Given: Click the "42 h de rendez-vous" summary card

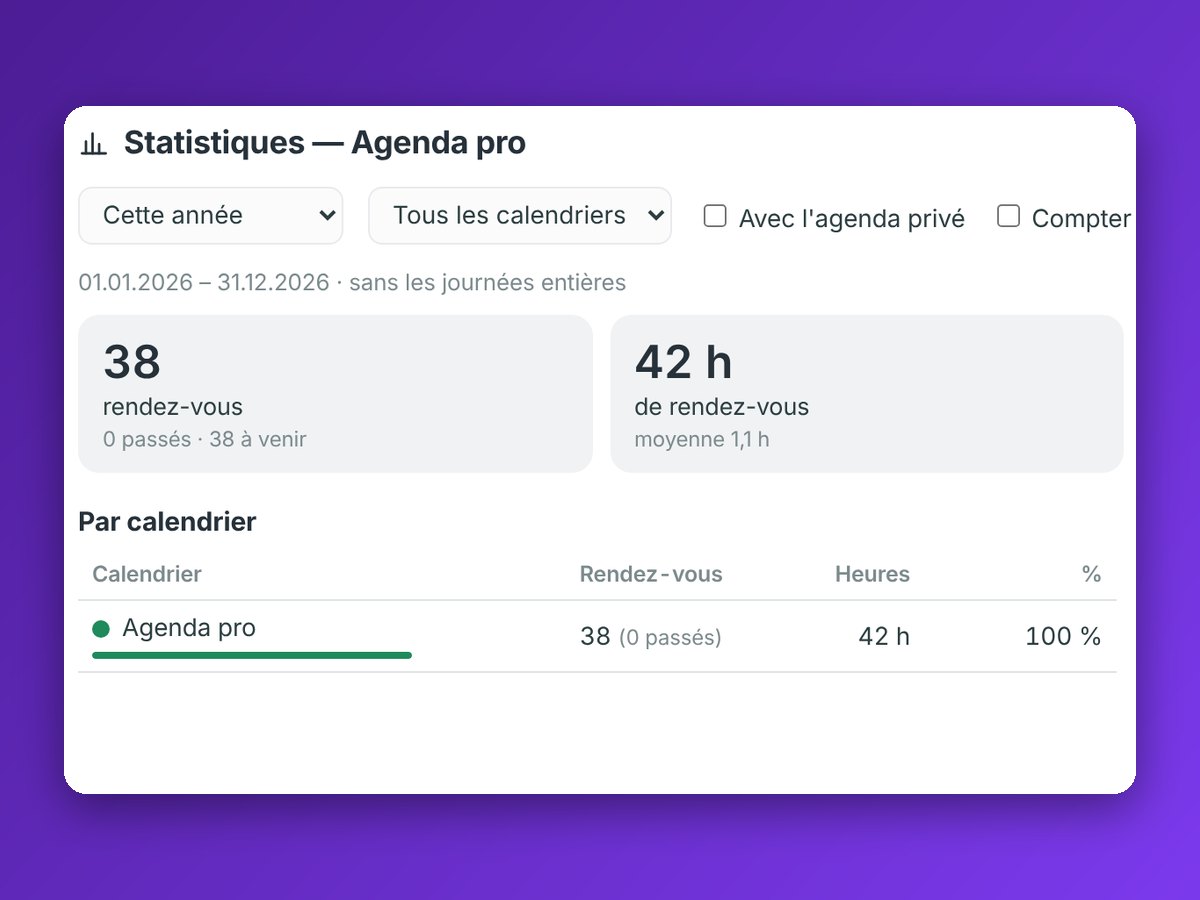Looking at the screenshot, I should 867,394.
